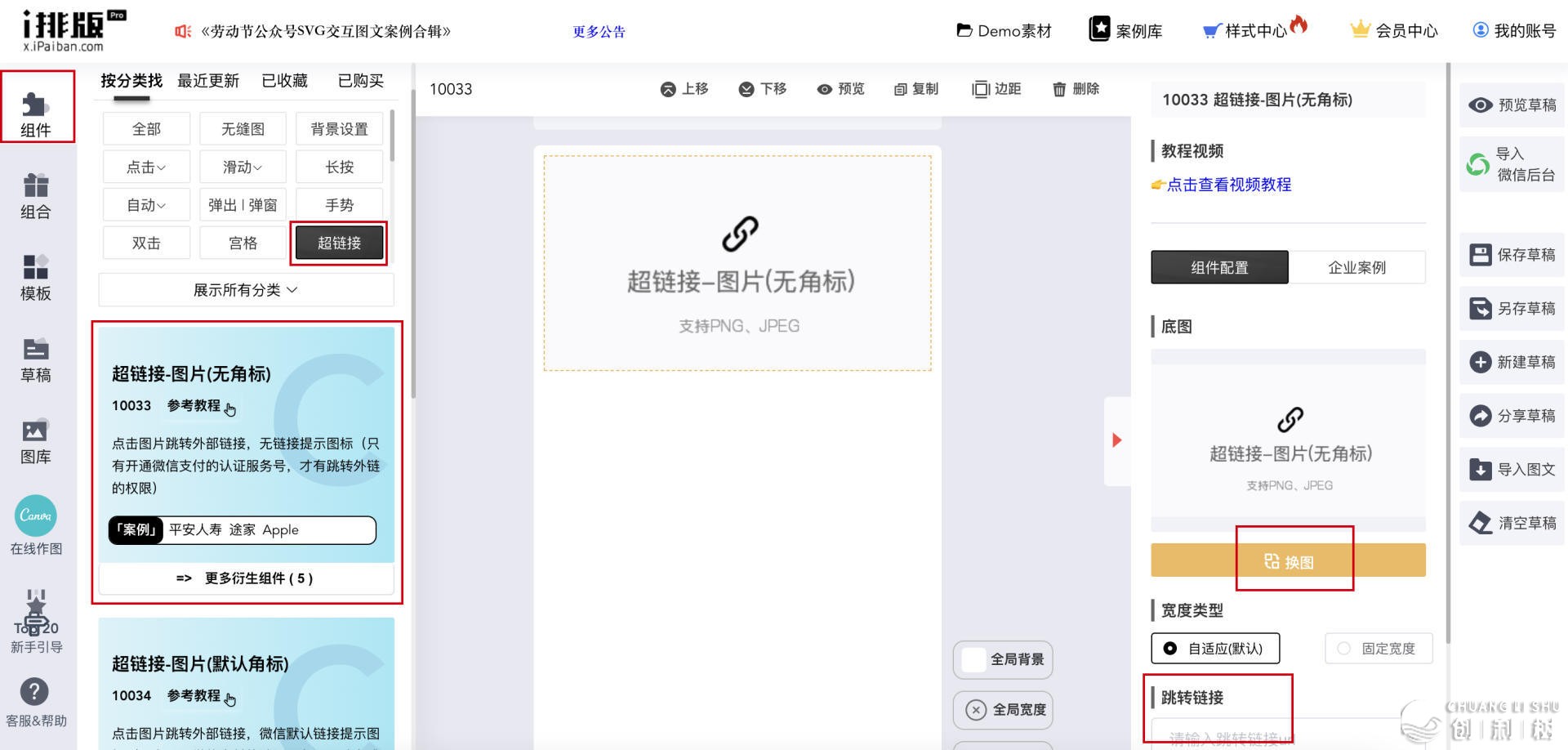This screenshot has width=1568, height=750.
Task: Expand 展示所有分类 to show all categories
Action: (246, 290)
